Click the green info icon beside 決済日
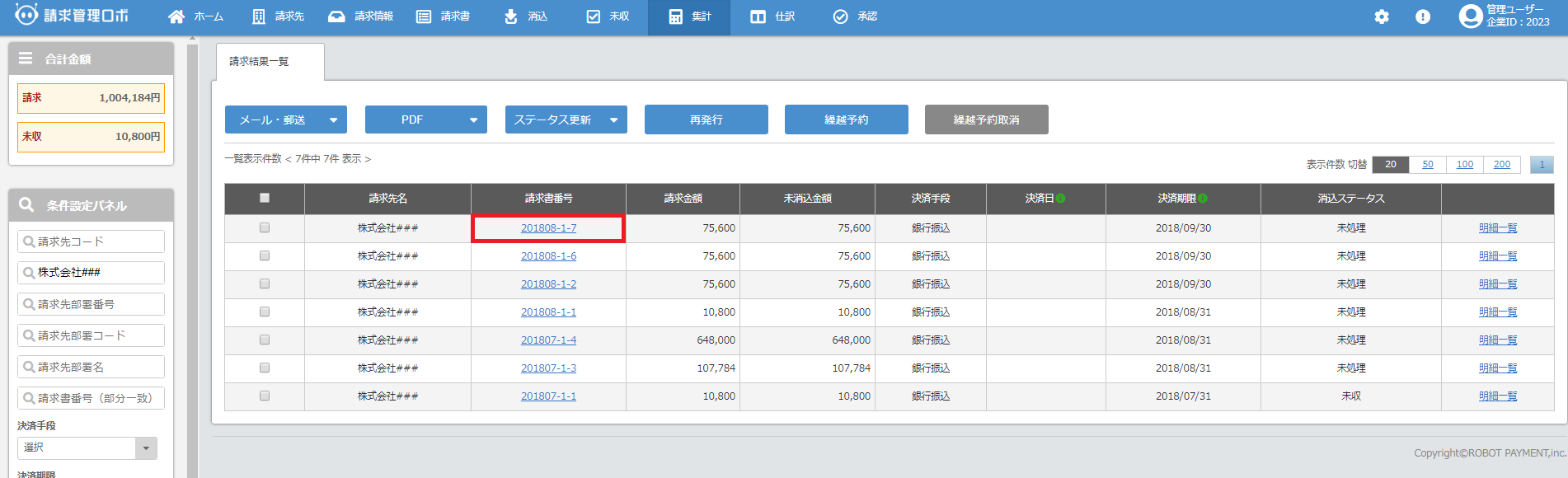The width and height of the screenshot is (1568, 478). coord(1061,199)
